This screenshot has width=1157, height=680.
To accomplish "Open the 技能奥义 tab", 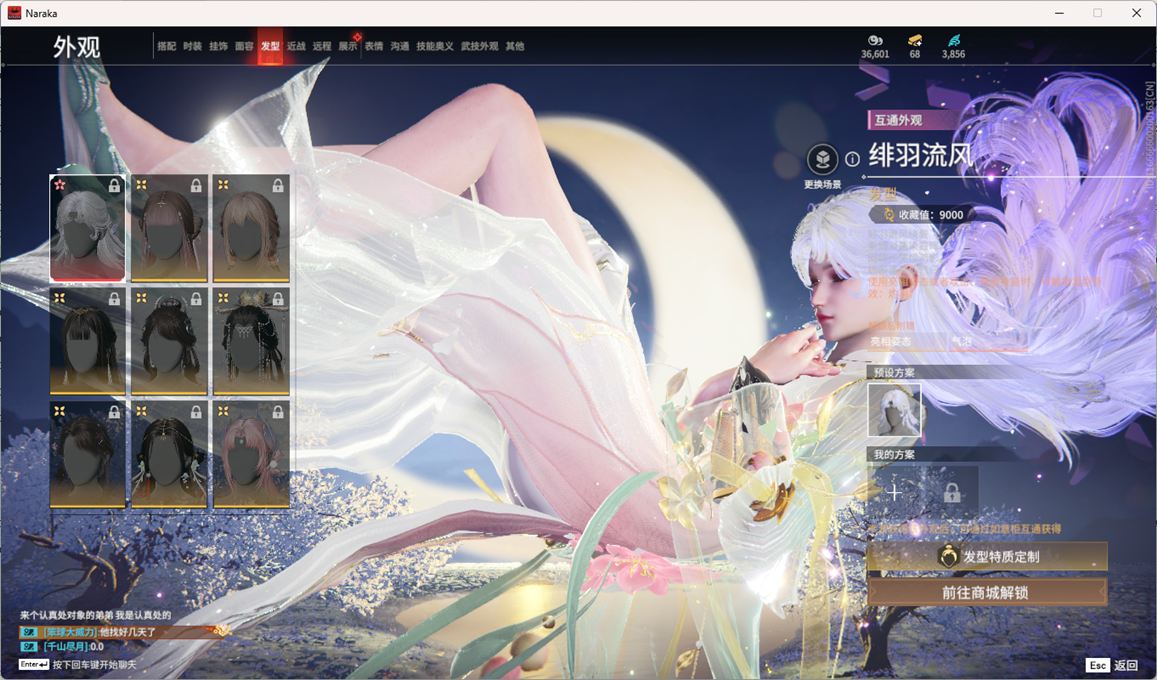I will [435, 46].
